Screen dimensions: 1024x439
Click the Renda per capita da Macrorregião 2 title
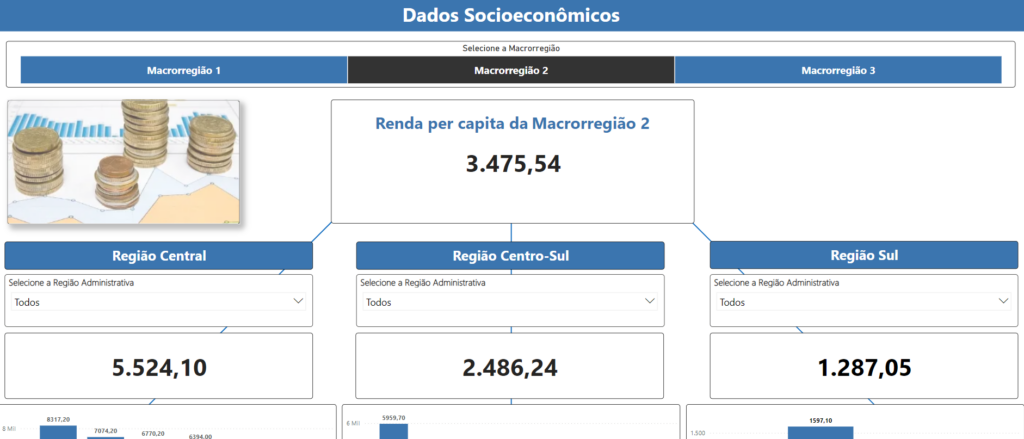click(513, 123)
